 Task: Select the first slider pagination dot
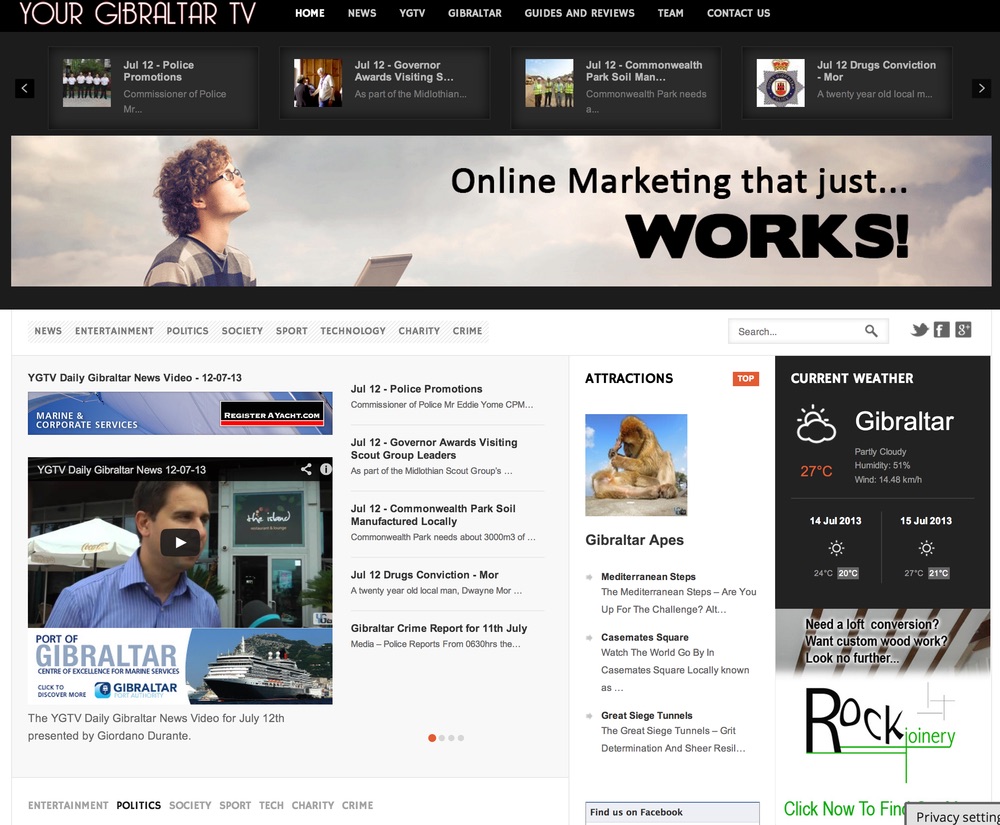pos(432,738)
